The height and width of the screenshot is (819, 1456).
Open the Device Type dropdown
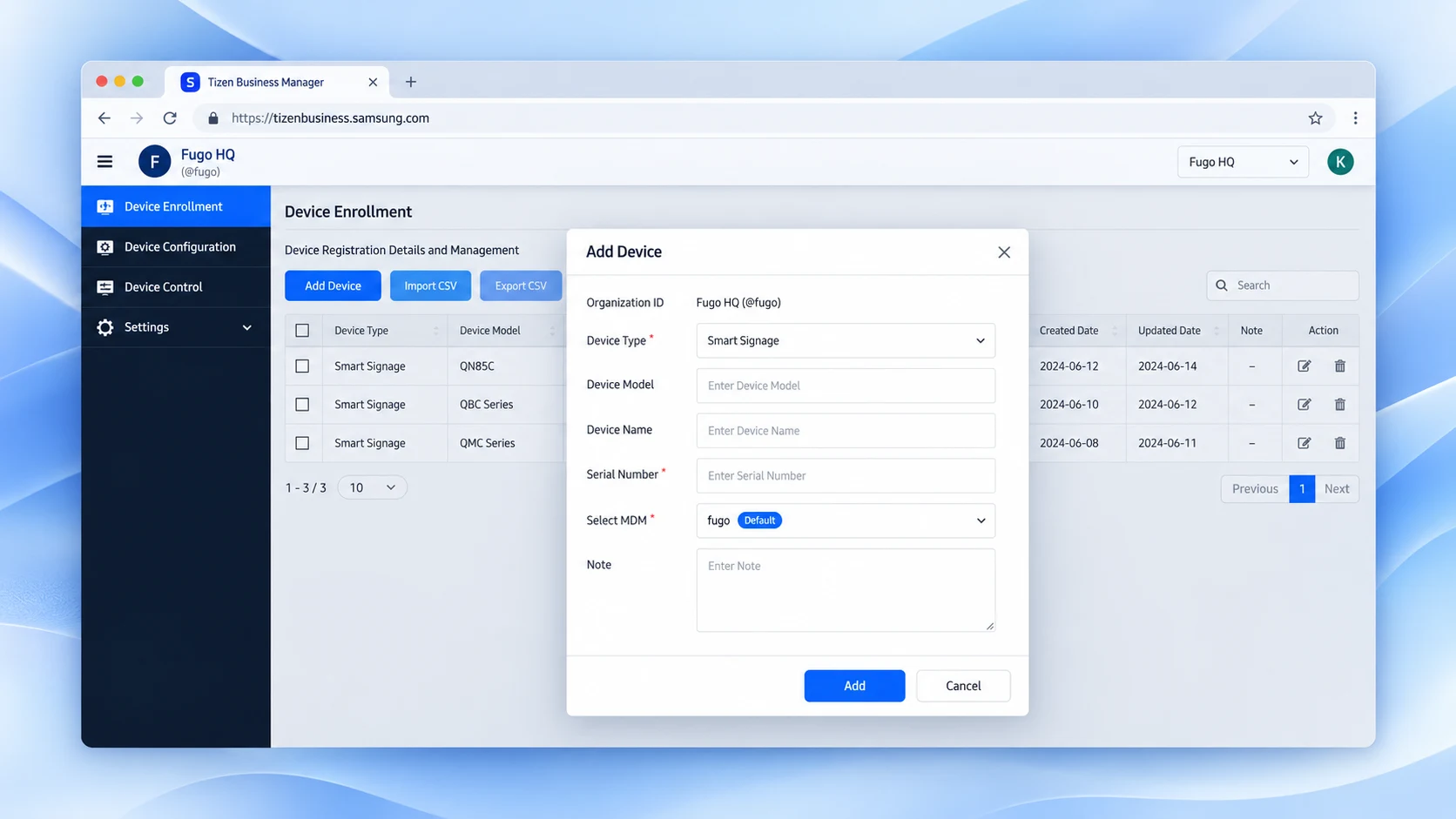[x=846, y=340]
